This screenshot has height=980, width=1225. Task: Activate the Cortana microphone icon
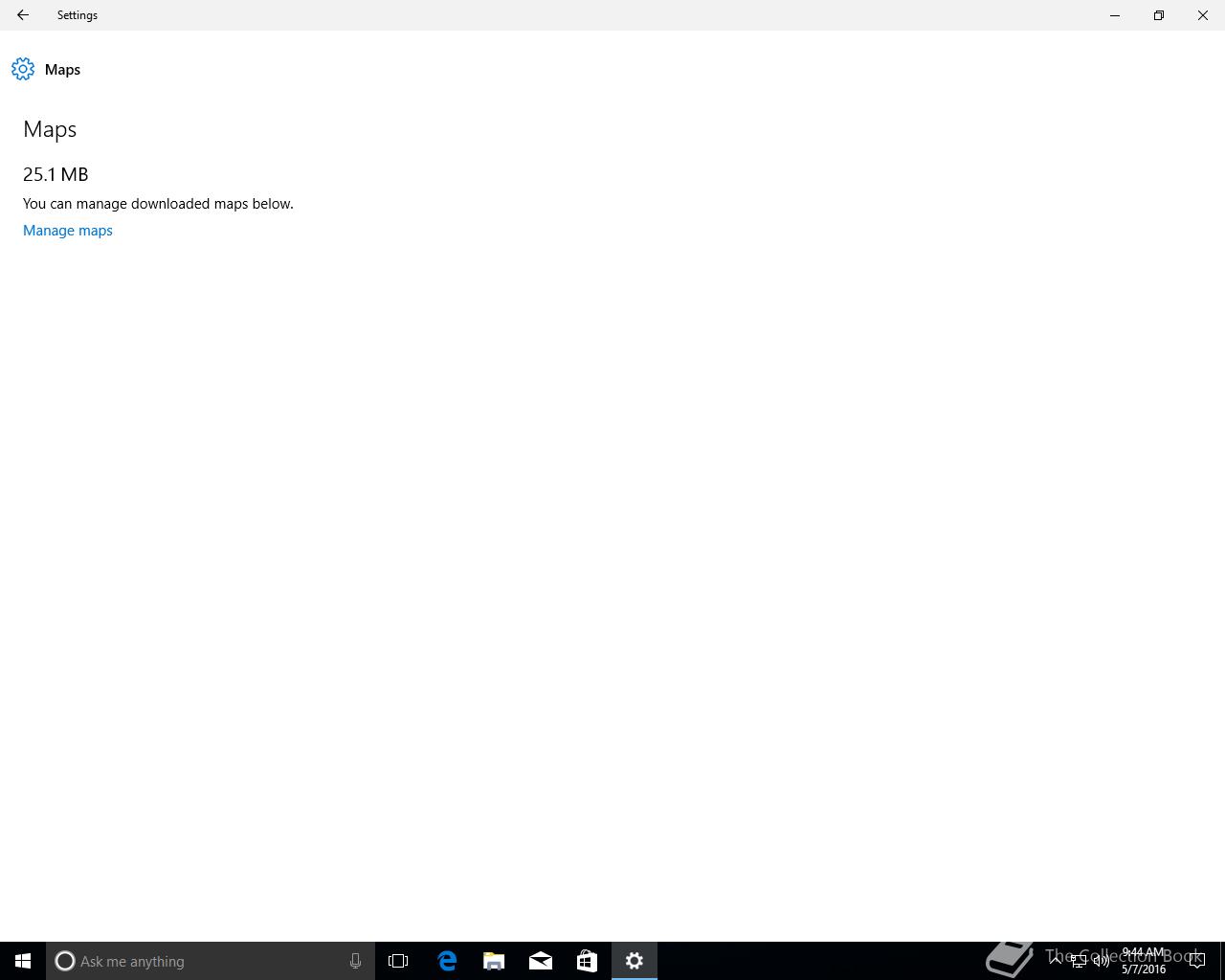click(355, 961)
